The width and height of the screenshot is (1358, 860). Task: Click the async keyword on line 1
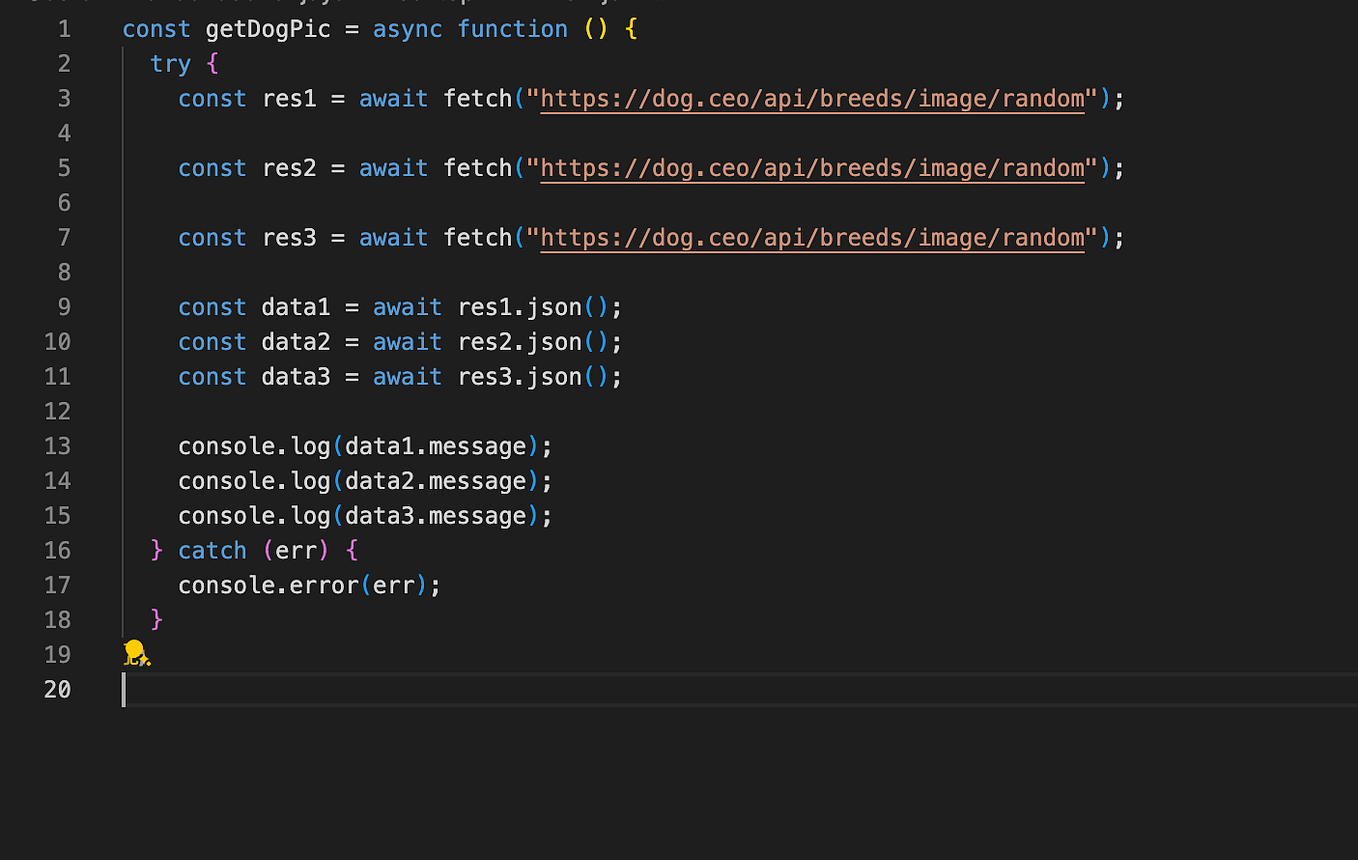click(407, 29)
